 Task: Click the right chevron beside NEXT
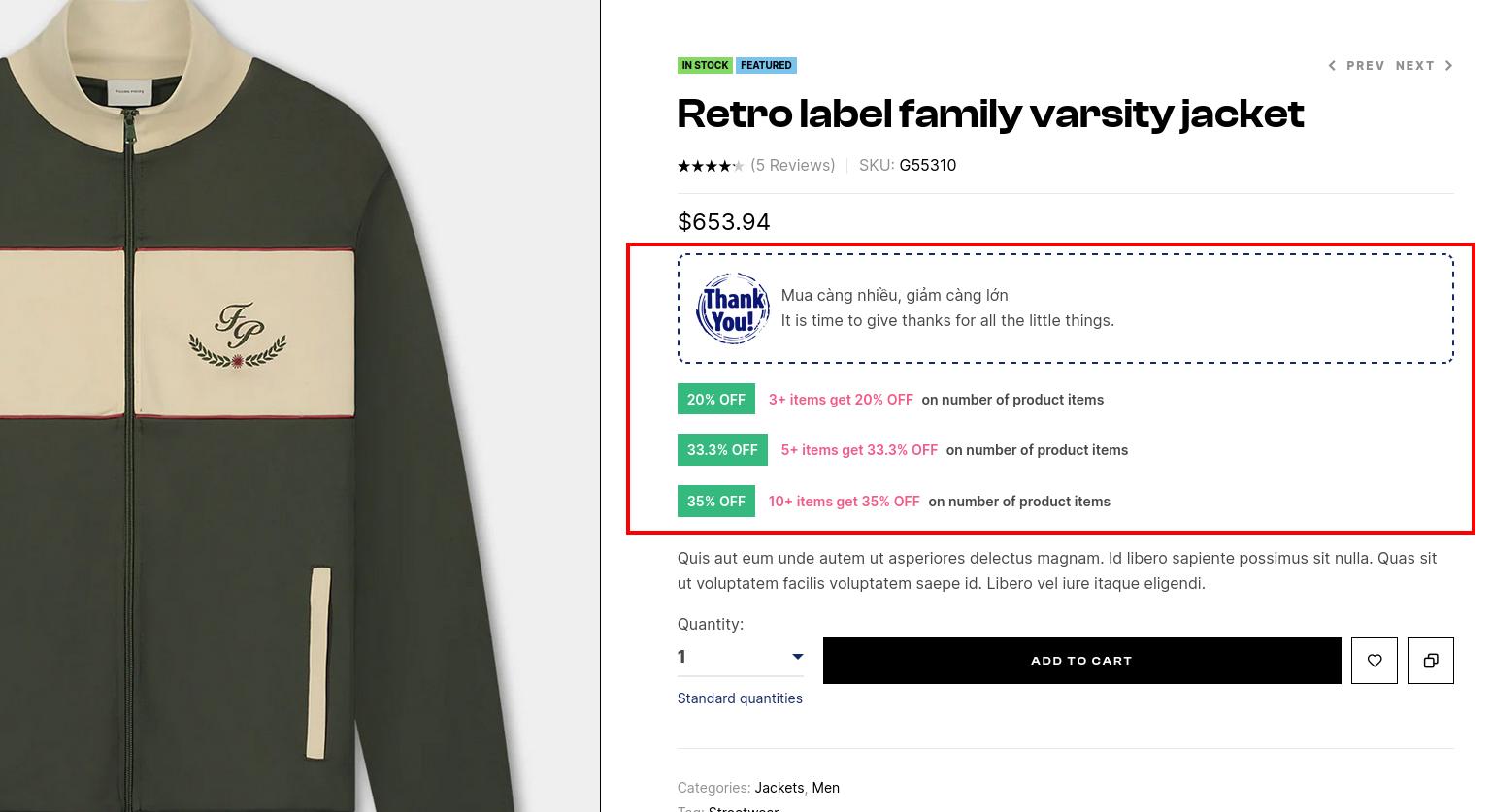click(1448, 66)
